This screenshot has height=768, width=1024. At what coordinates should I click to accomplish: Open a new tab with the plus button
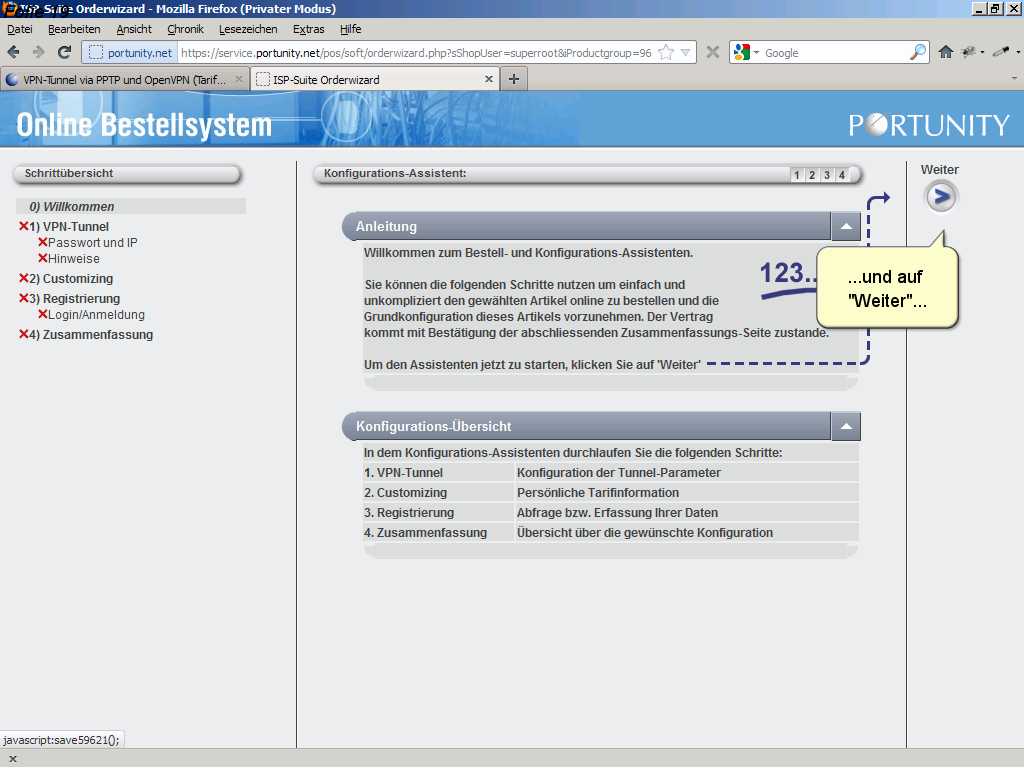[513, 79]
